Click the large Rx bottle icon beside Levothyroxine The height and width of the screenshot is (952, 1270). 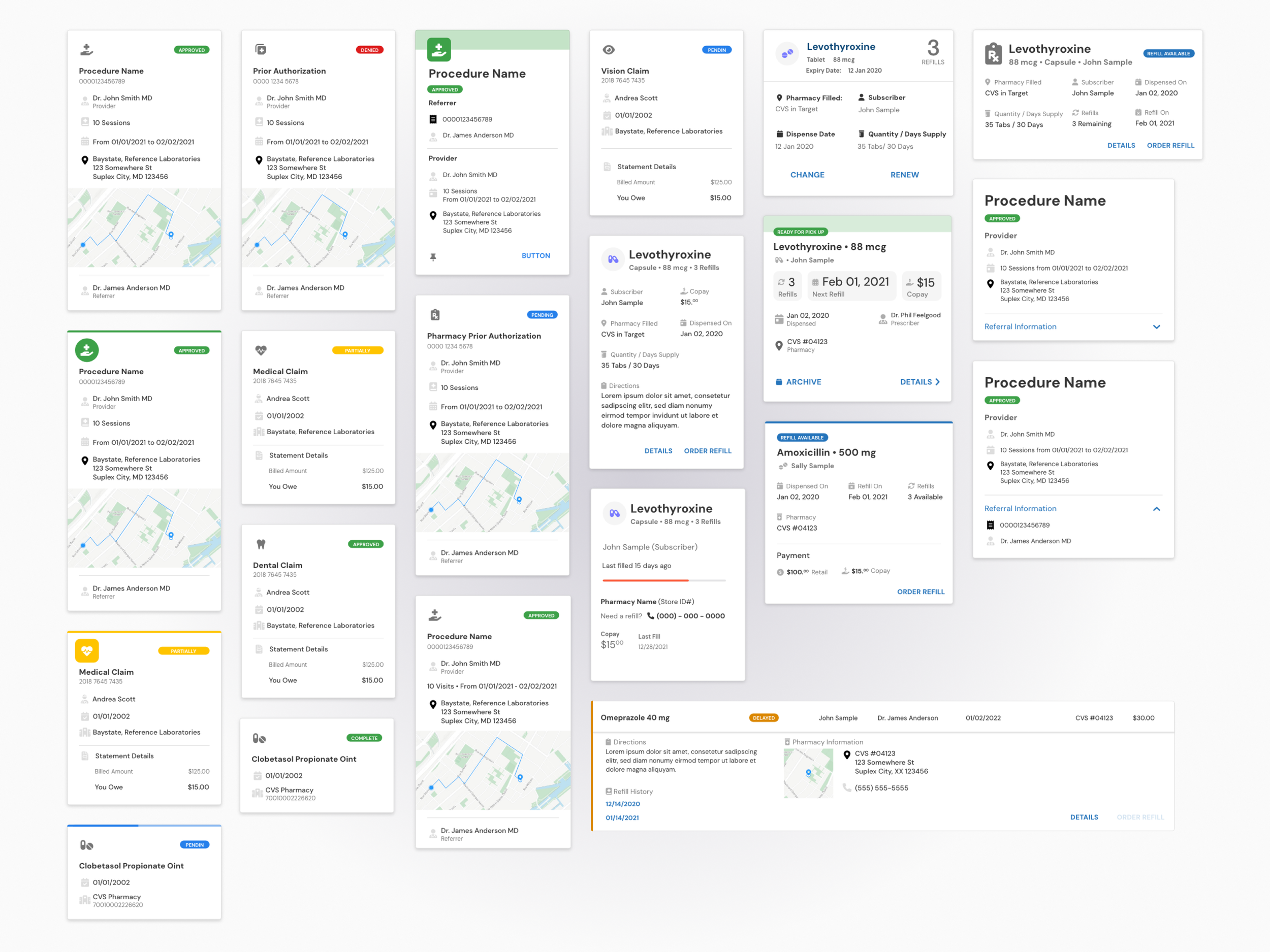(993, 54)
